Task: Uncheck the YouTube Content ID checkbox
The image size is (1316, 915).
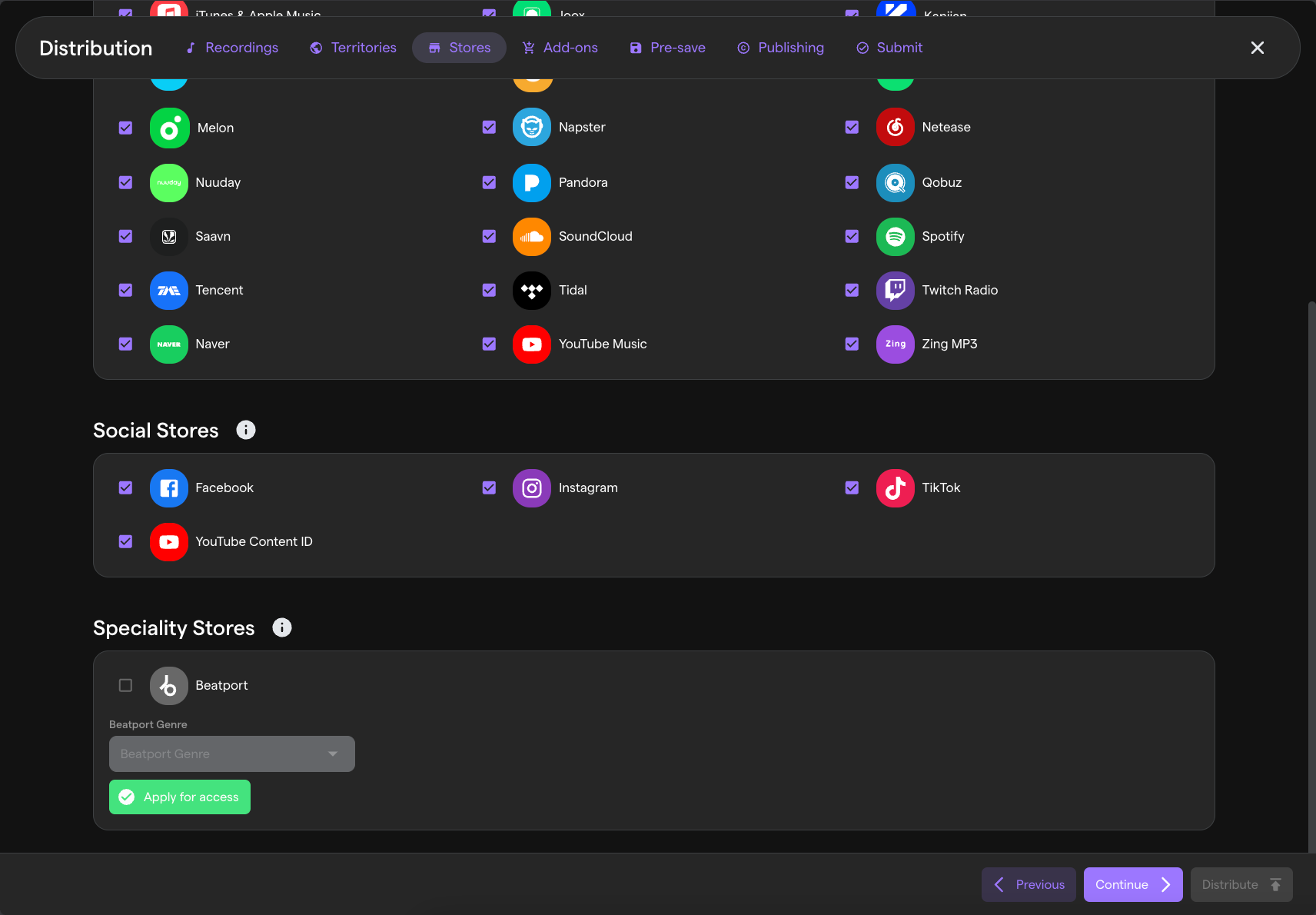Action: point(126,541)
